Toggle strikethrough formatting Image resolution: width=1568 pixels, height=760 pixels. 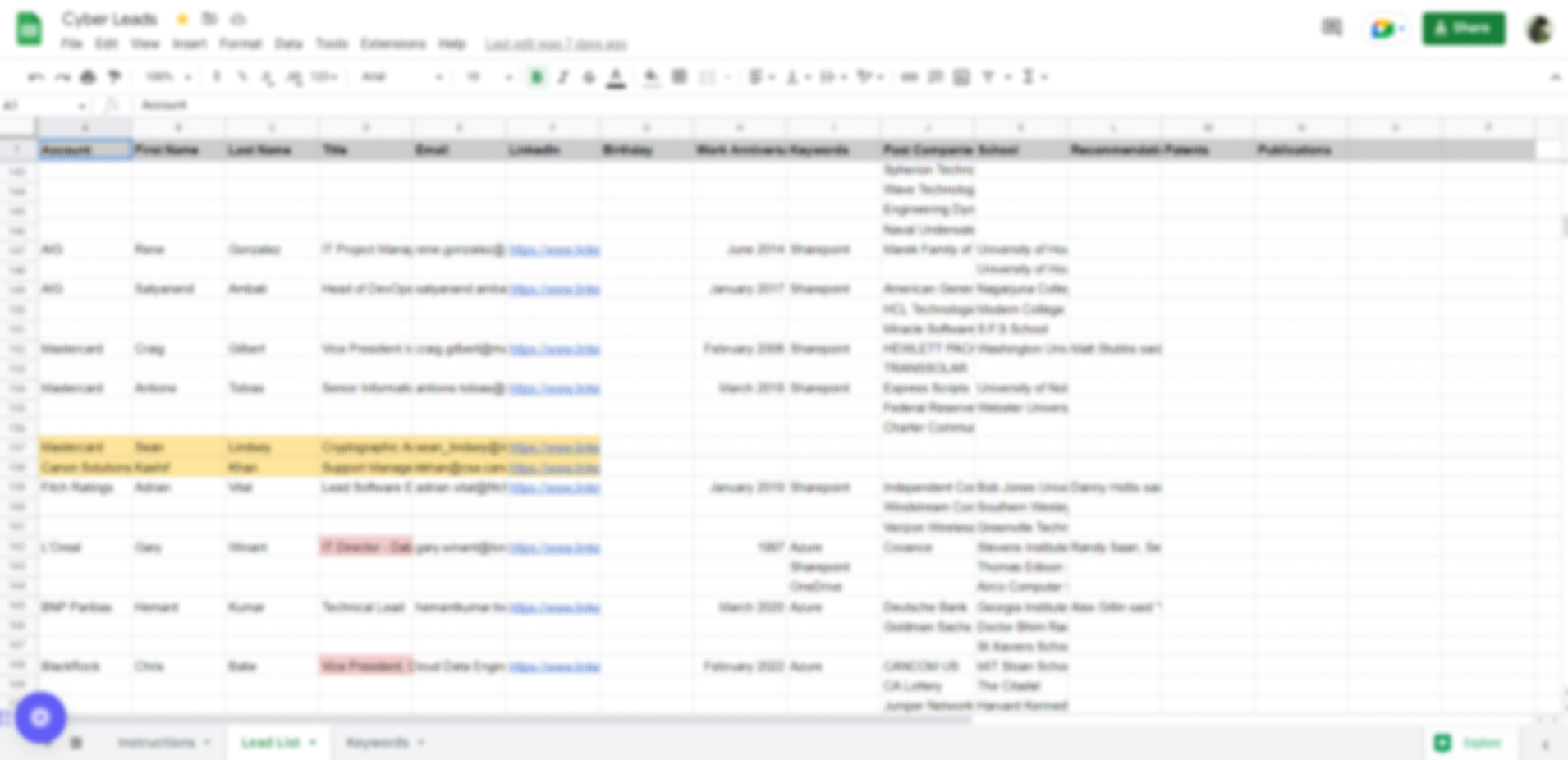tap(589, 77)
